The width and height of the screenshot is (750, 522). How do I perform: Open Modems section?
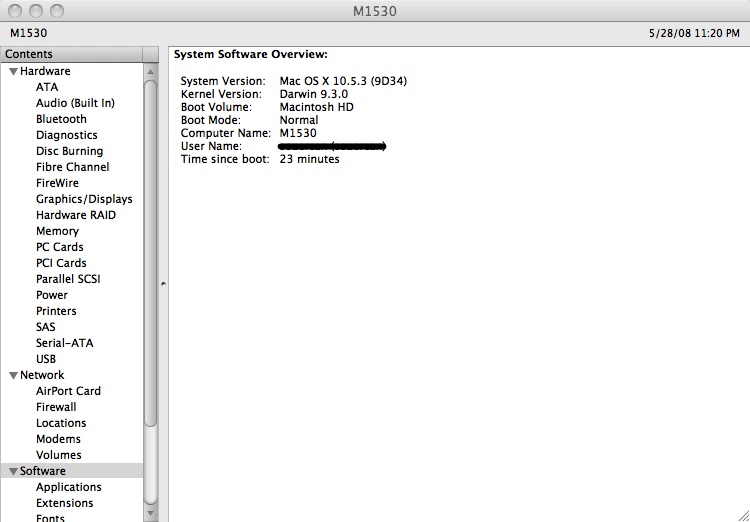click(x=58, y=439)
